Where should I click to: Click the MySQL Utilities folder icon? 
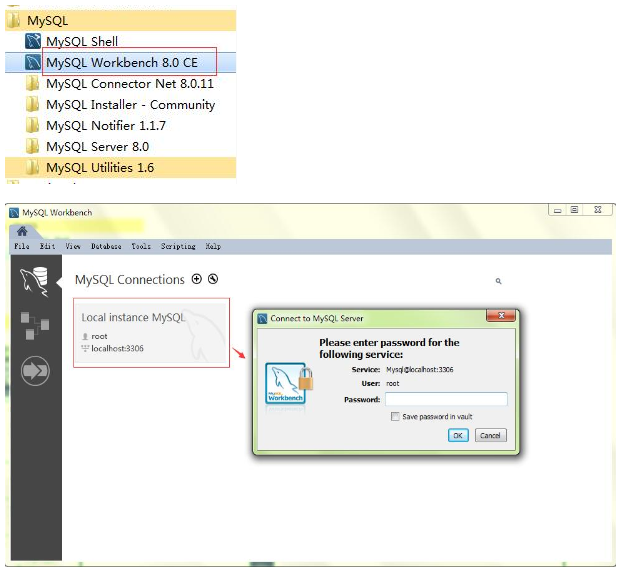coord(32,167)
